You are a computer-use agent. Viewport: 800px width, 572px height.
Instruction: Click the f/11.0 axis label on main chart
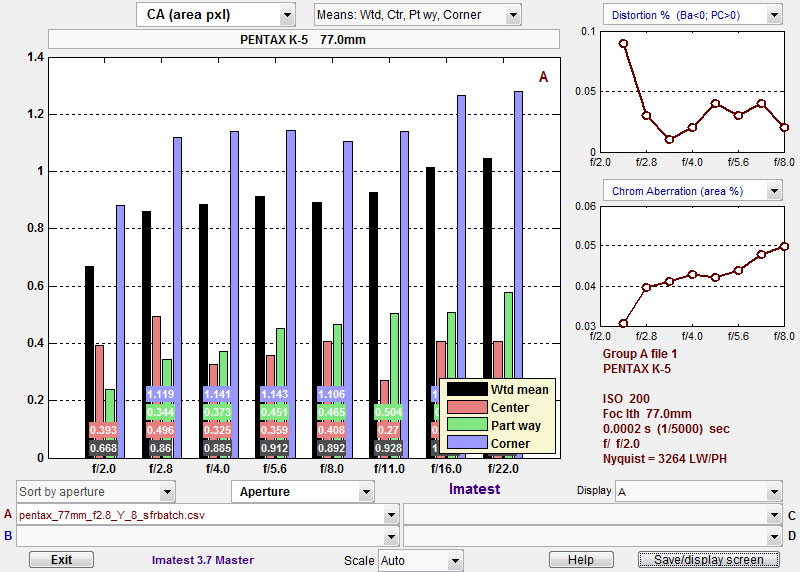click(x=389, y=468)
